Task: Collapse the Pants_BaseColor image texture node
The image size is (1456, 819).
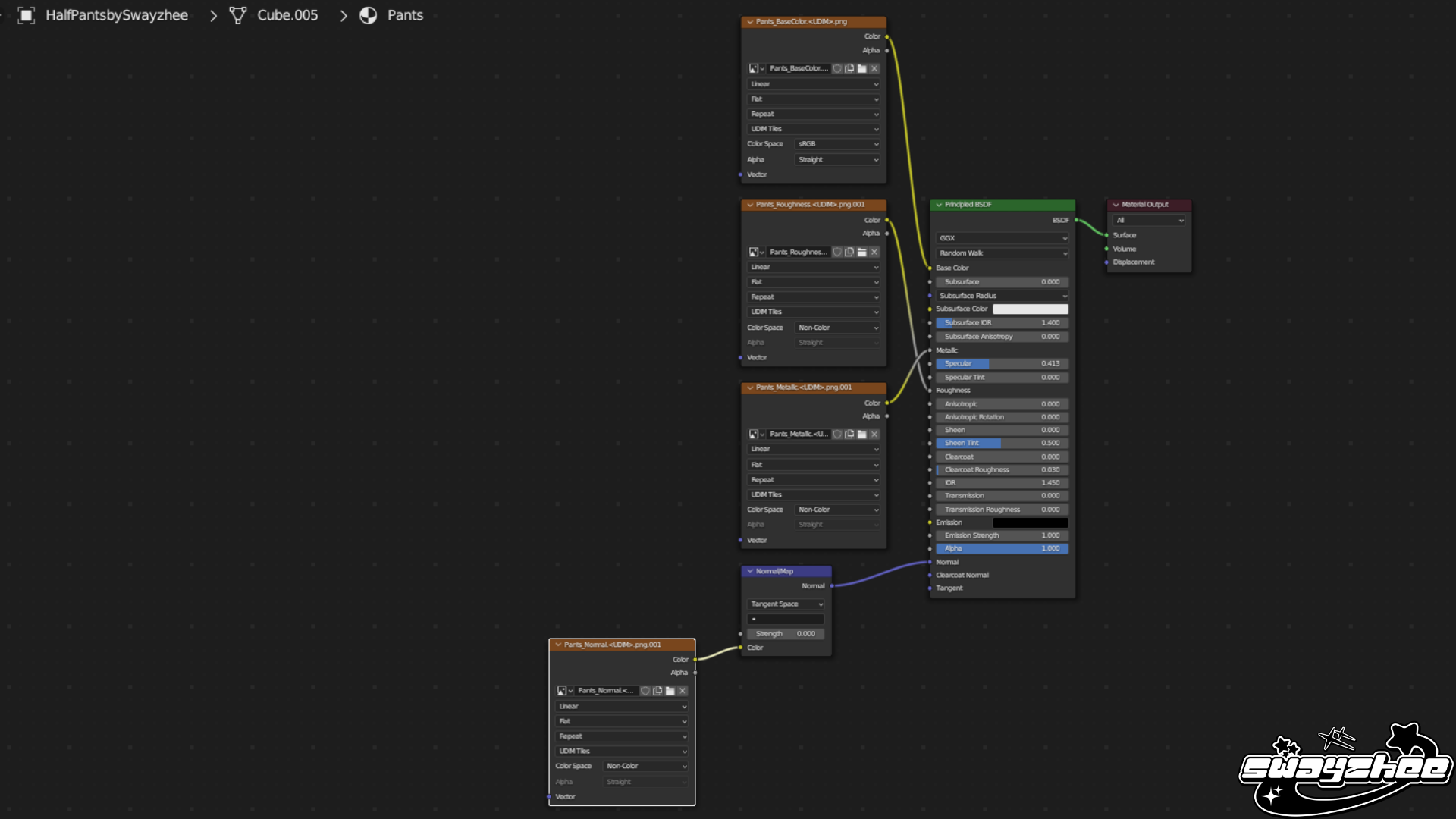Action: coord(750,22)
